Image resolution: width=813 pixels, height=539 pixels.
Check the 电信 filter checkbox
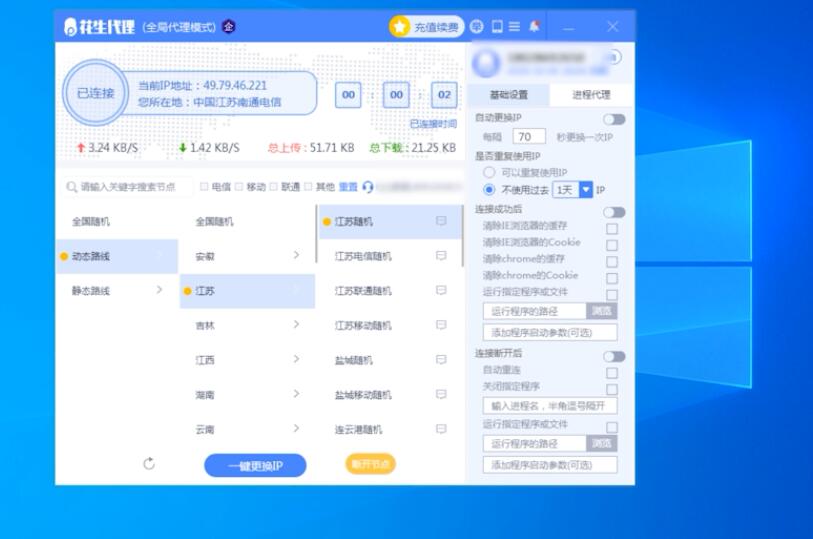pyautogui.click(x=204, y=187)
